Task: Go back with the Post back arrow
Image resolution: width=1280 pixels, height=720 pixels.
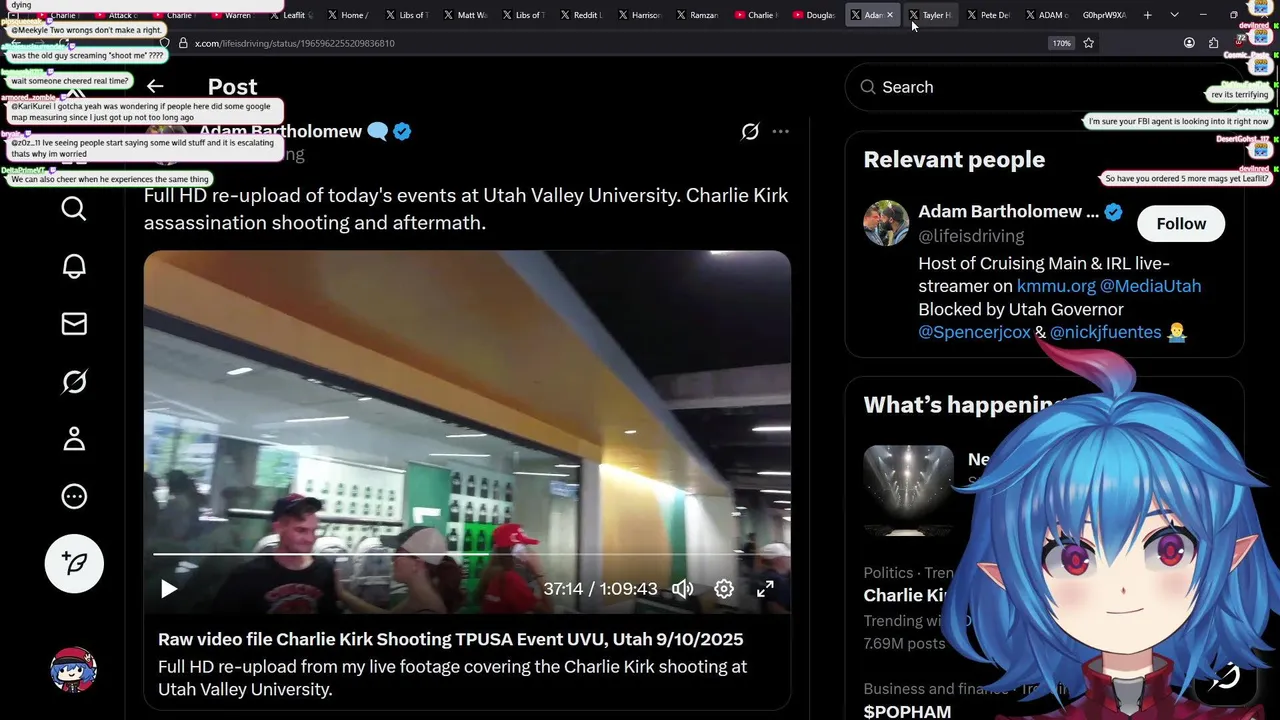Action: click(155, 86)
